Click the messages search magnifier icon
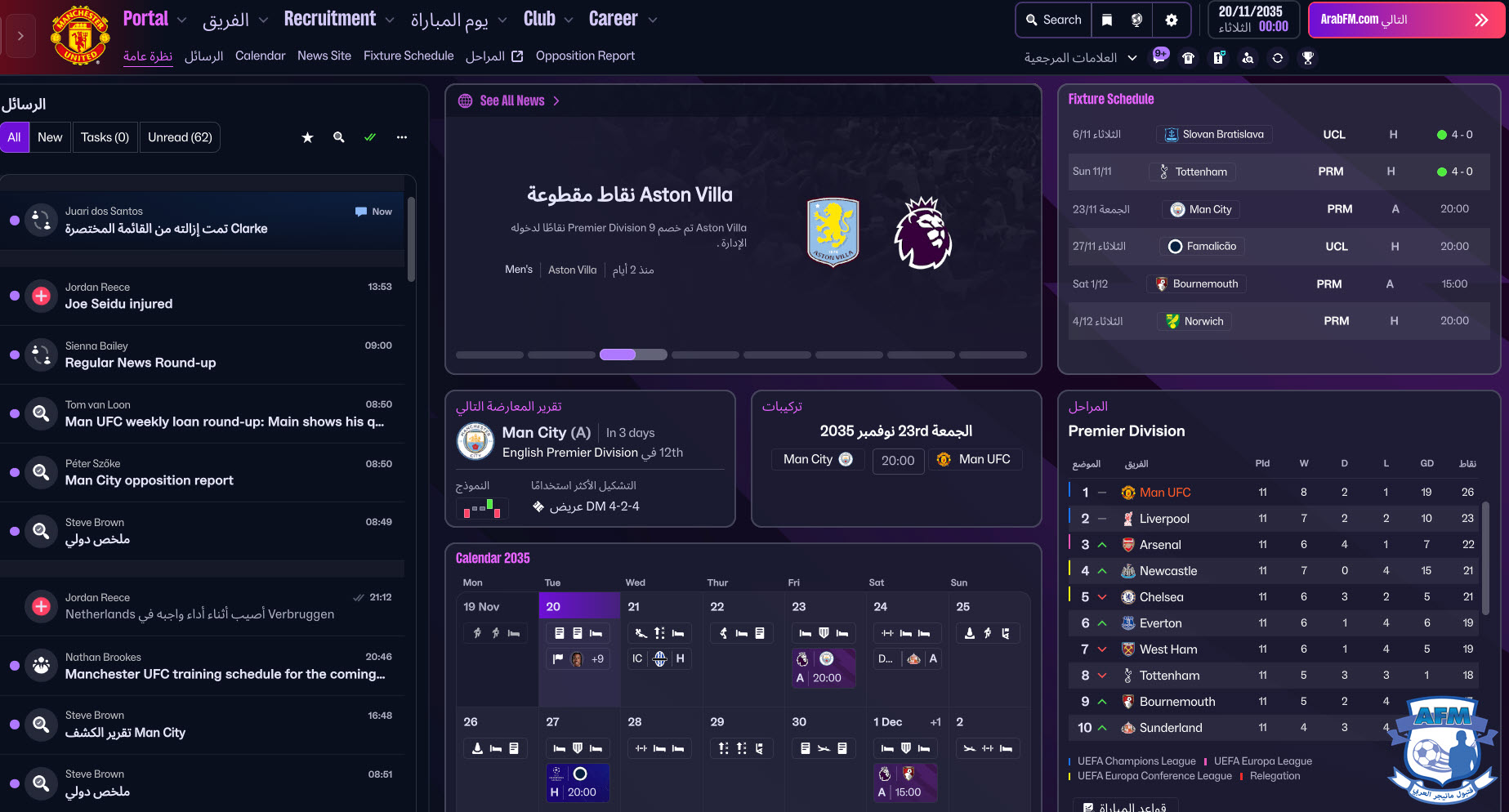This screenshot has height=812, width=1509. tap(338, 137)
